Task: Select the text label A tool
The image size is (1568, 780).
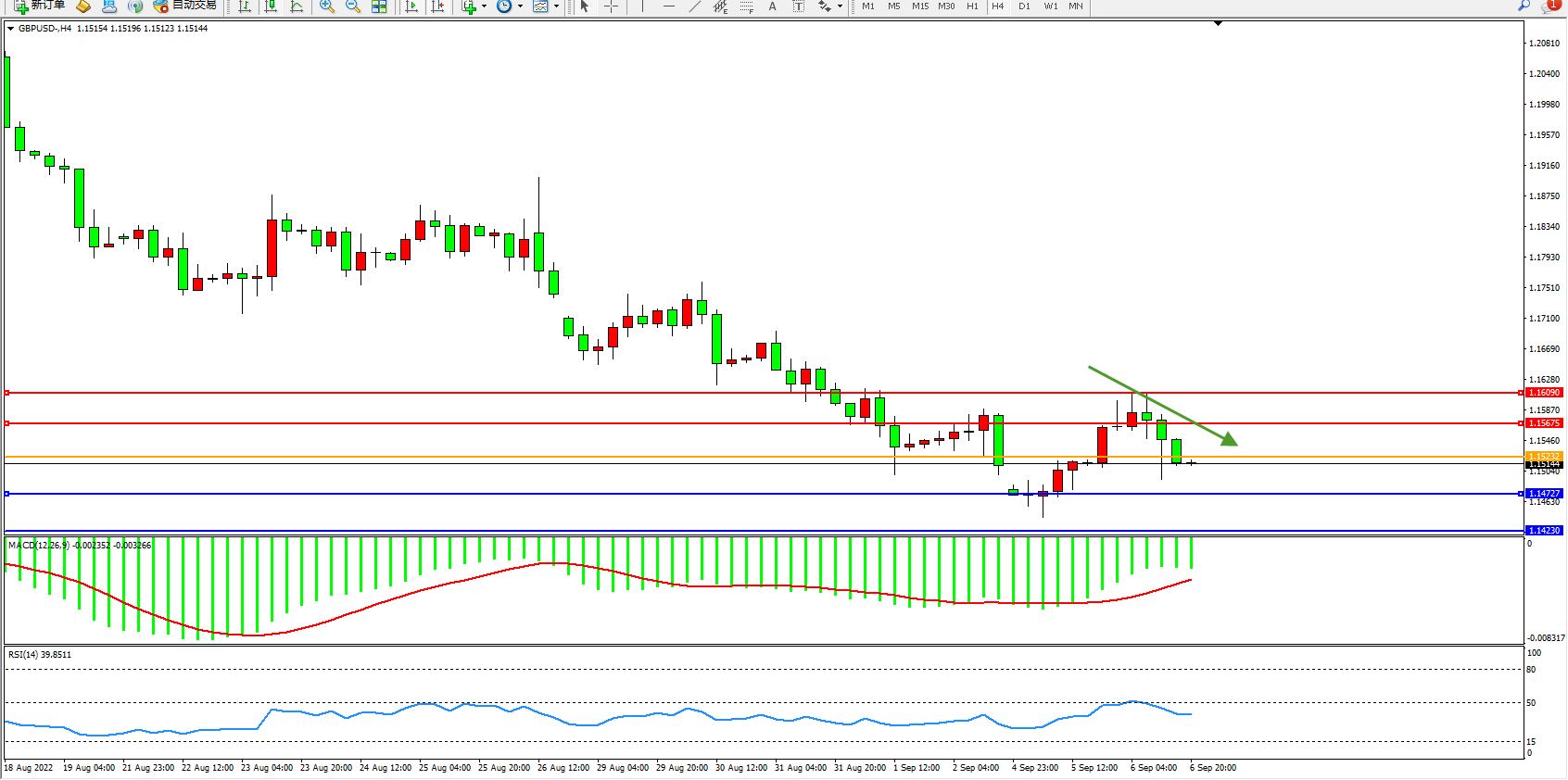Action: coord(772,6)
